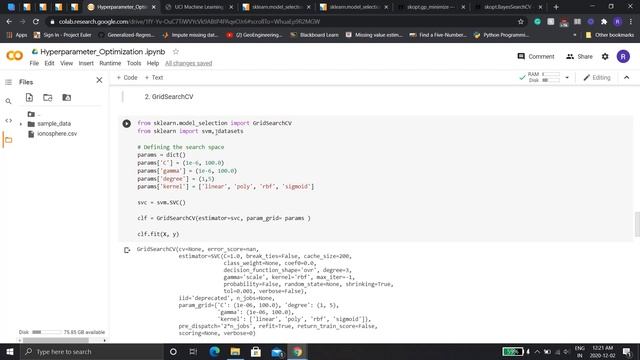Upload a file to session storage
The height and width of the screenshot is (360, 640).
click(29, 97)
